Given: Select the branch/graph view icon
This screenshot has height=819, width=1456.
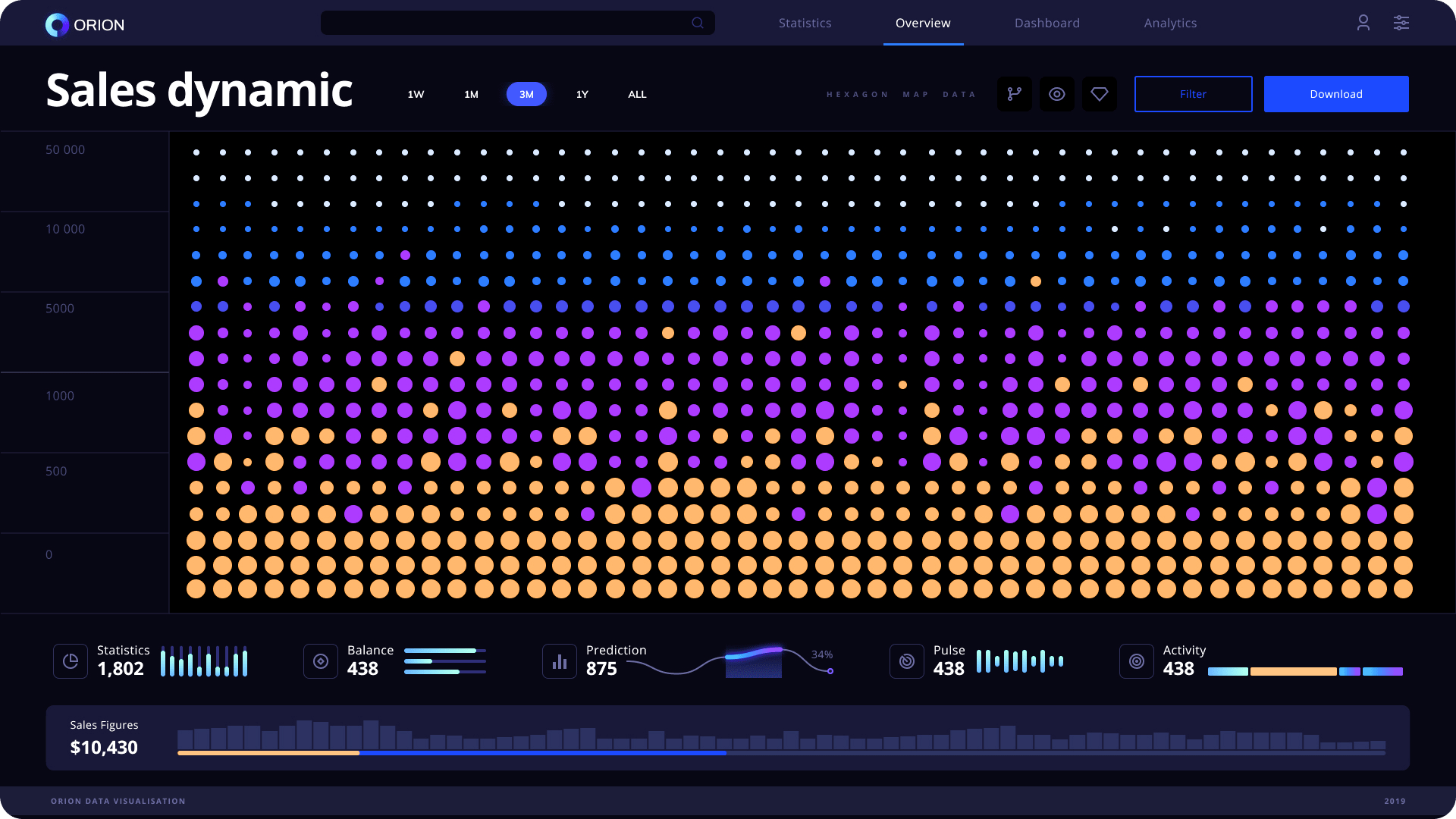Looking at the screenshot, I should click(x=1015, y=94).
